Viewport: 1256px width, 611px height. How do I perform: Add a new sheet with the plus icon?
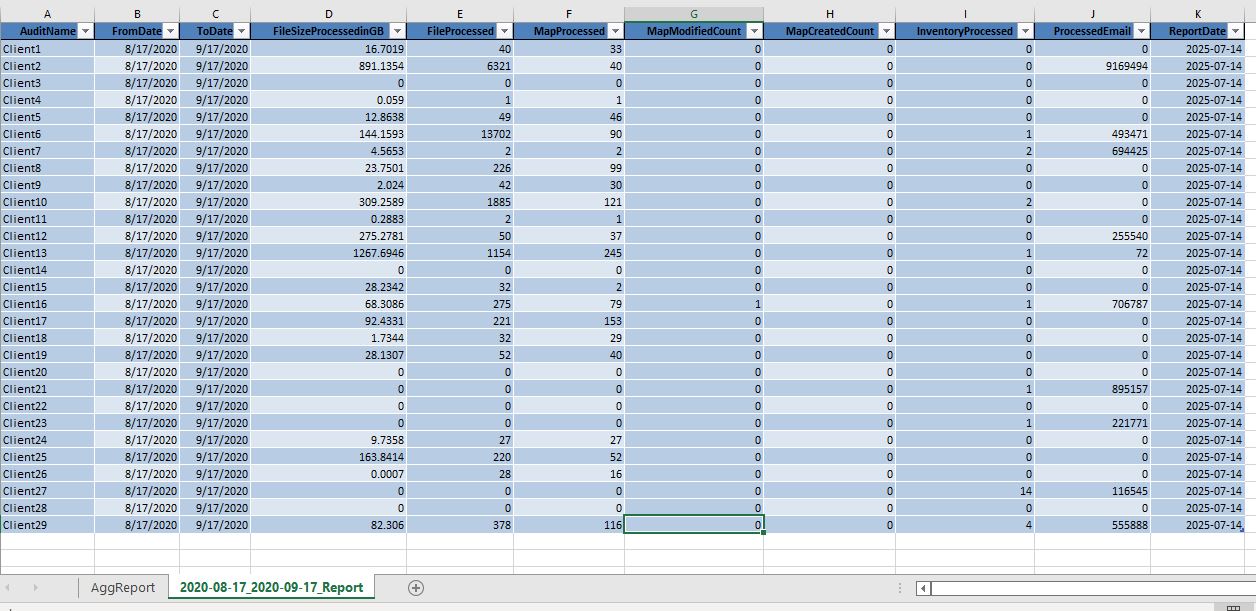tap(416, 588)
